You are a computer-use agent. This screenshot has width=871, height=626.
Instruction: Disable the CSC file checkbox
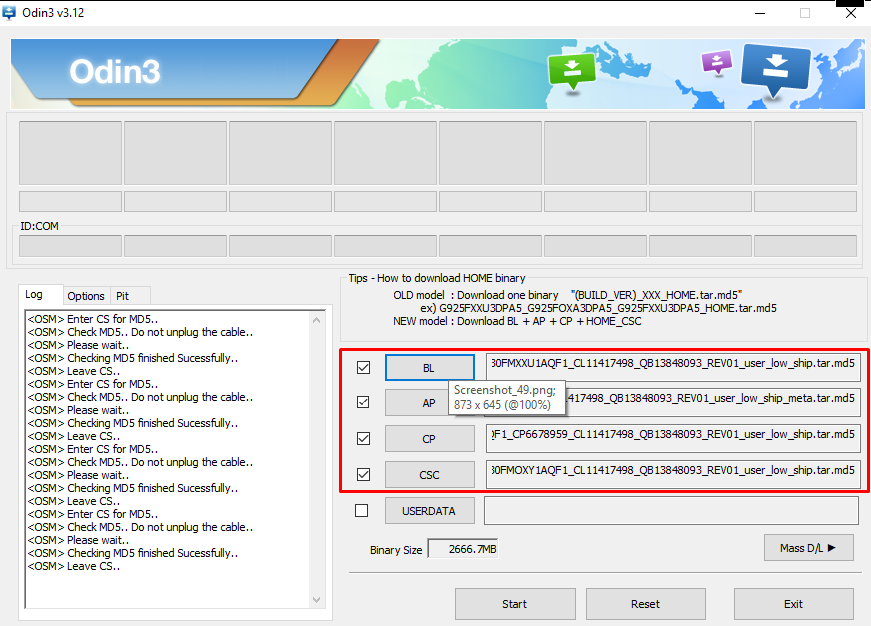point(363,474)
